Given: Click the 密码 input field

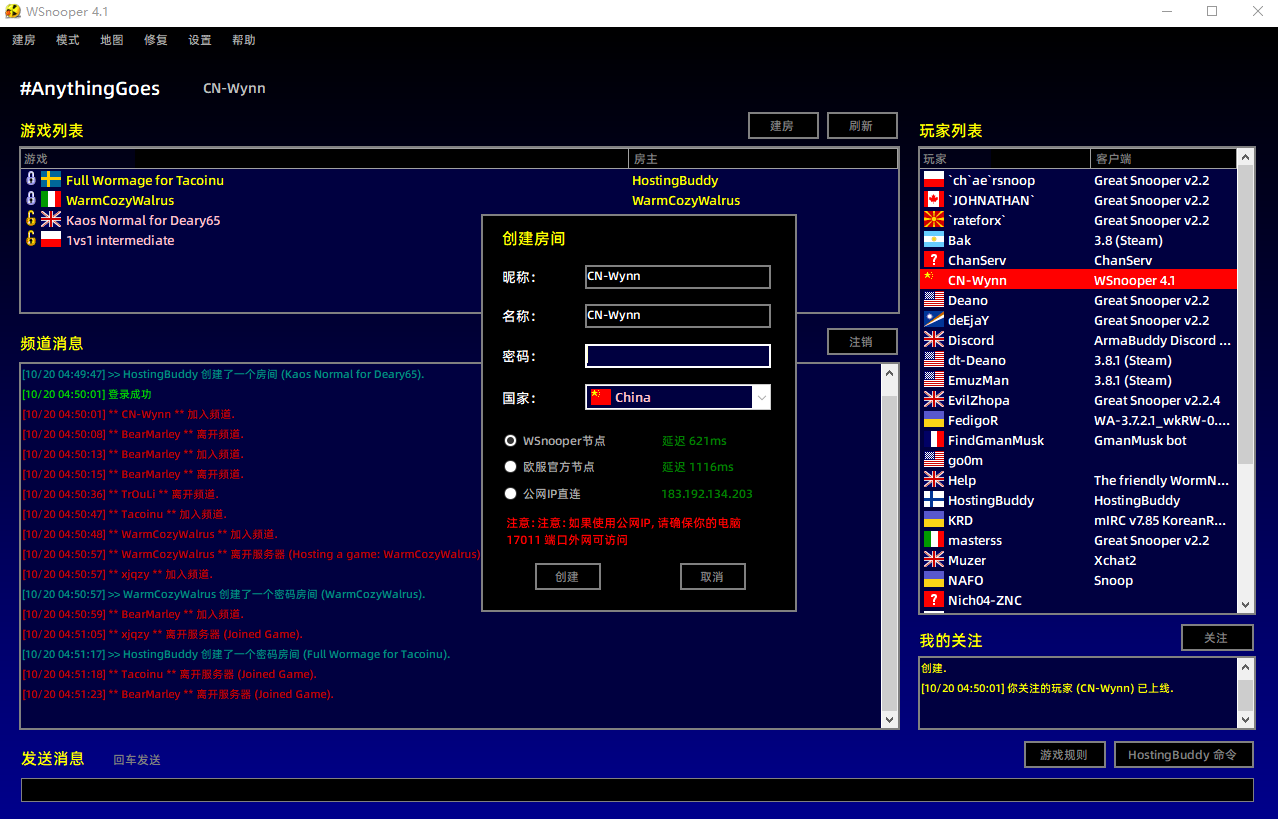Looking at the screenshot, I should [678, 356].
